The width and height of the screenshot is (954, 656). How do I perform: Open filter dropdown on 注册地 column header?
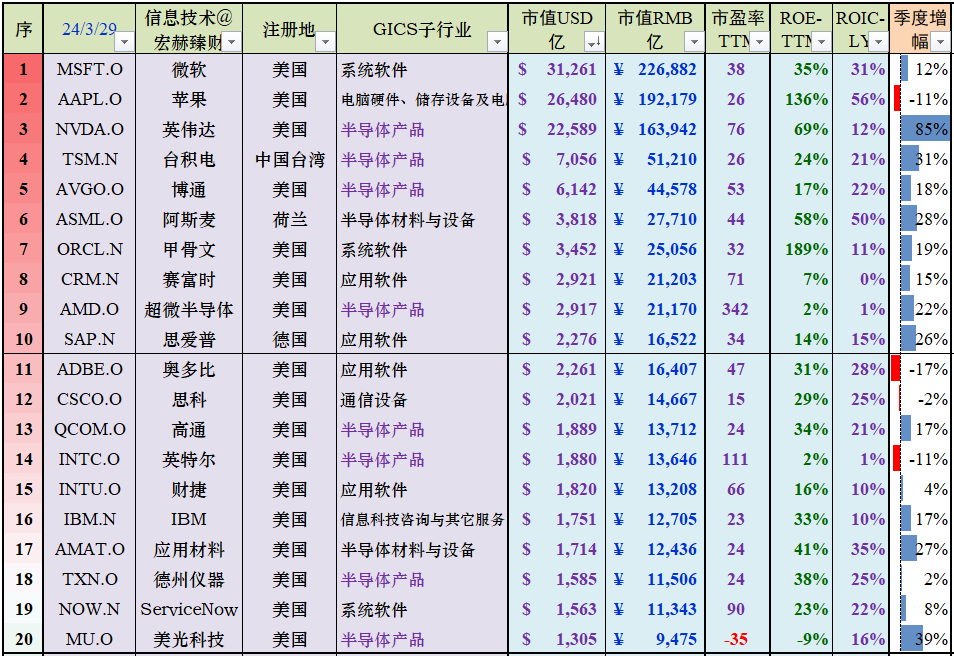point(326,42)
